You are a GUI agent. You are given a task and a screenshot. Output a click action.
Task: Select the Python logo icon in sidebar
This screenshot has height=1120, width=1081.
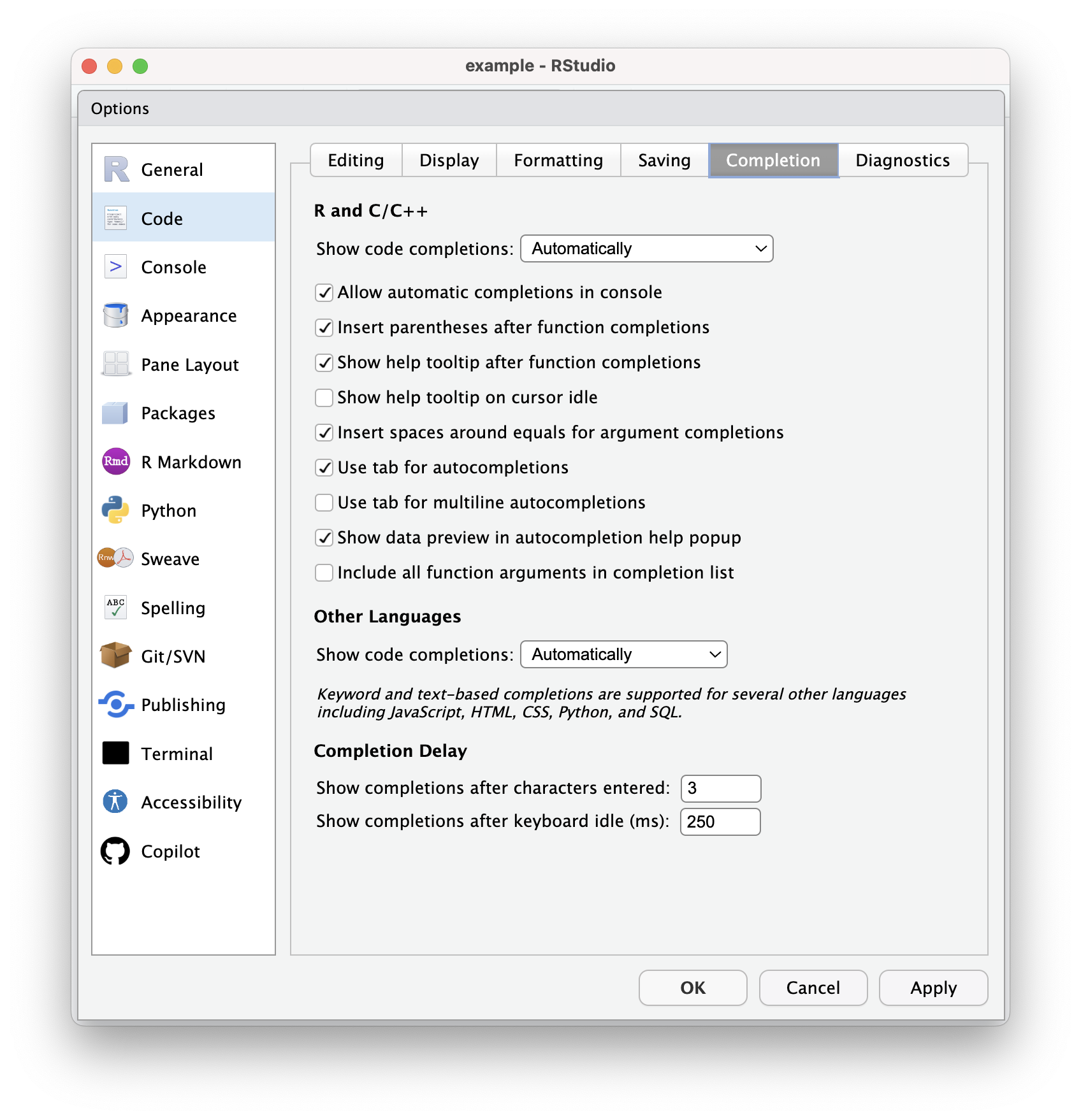(115, 510)
